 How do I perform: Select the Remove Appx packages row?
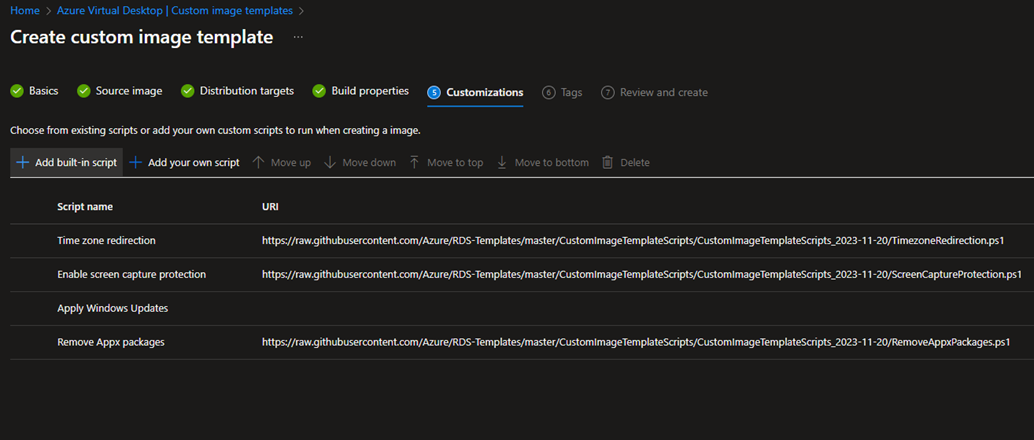pyautogui.click(x=522, y=342)
